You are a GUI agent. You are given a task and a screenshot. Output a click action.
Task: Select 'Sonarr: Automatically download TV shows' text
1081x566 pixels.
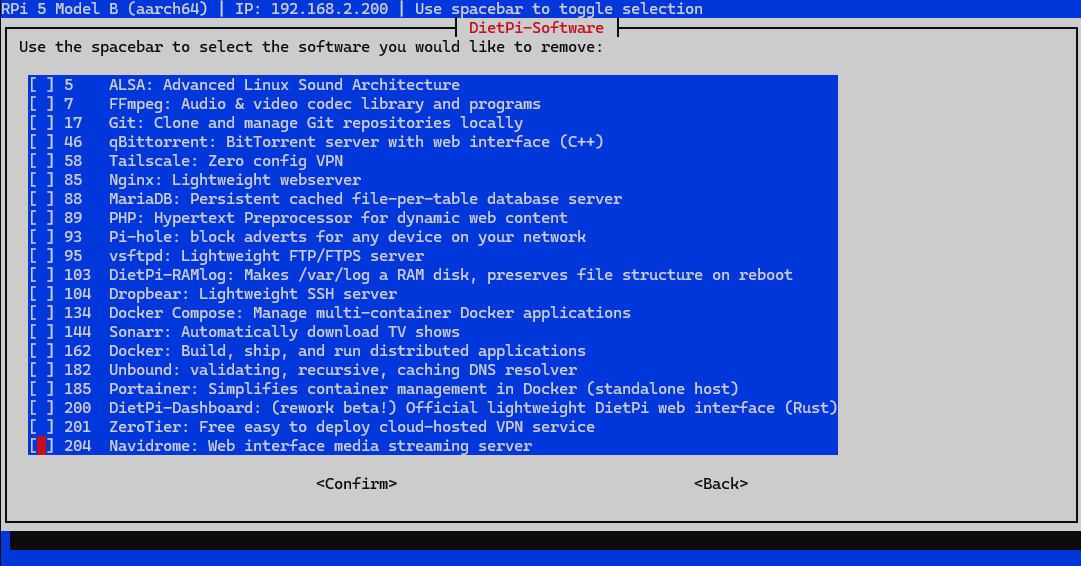[284, 332]
